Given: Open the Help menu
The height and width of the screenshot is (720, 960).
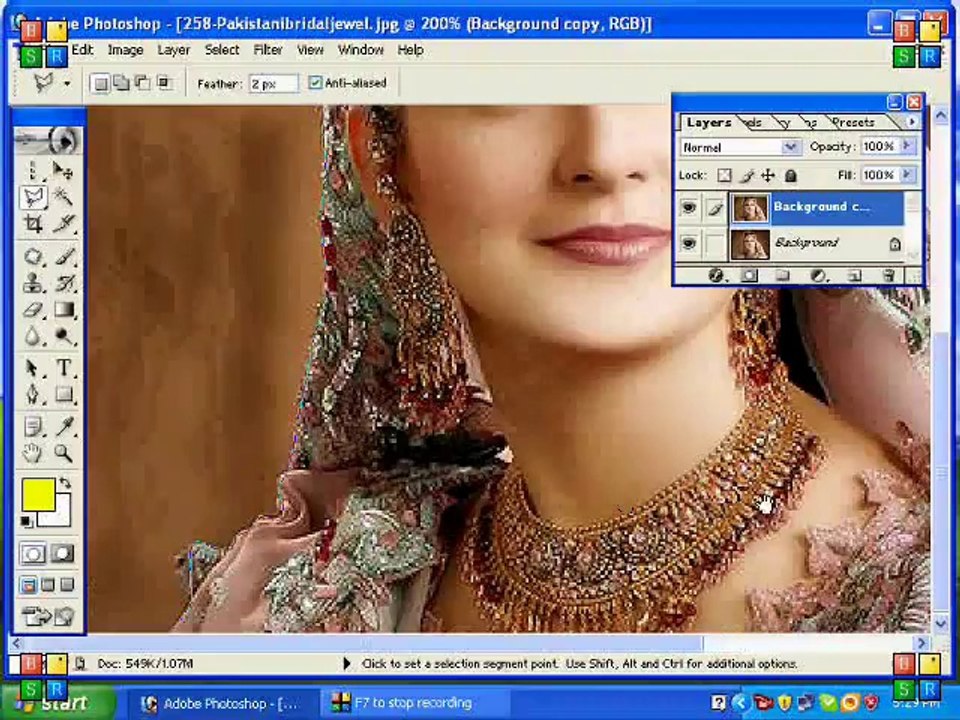Looking at the screenshot, I should (410, 50).
